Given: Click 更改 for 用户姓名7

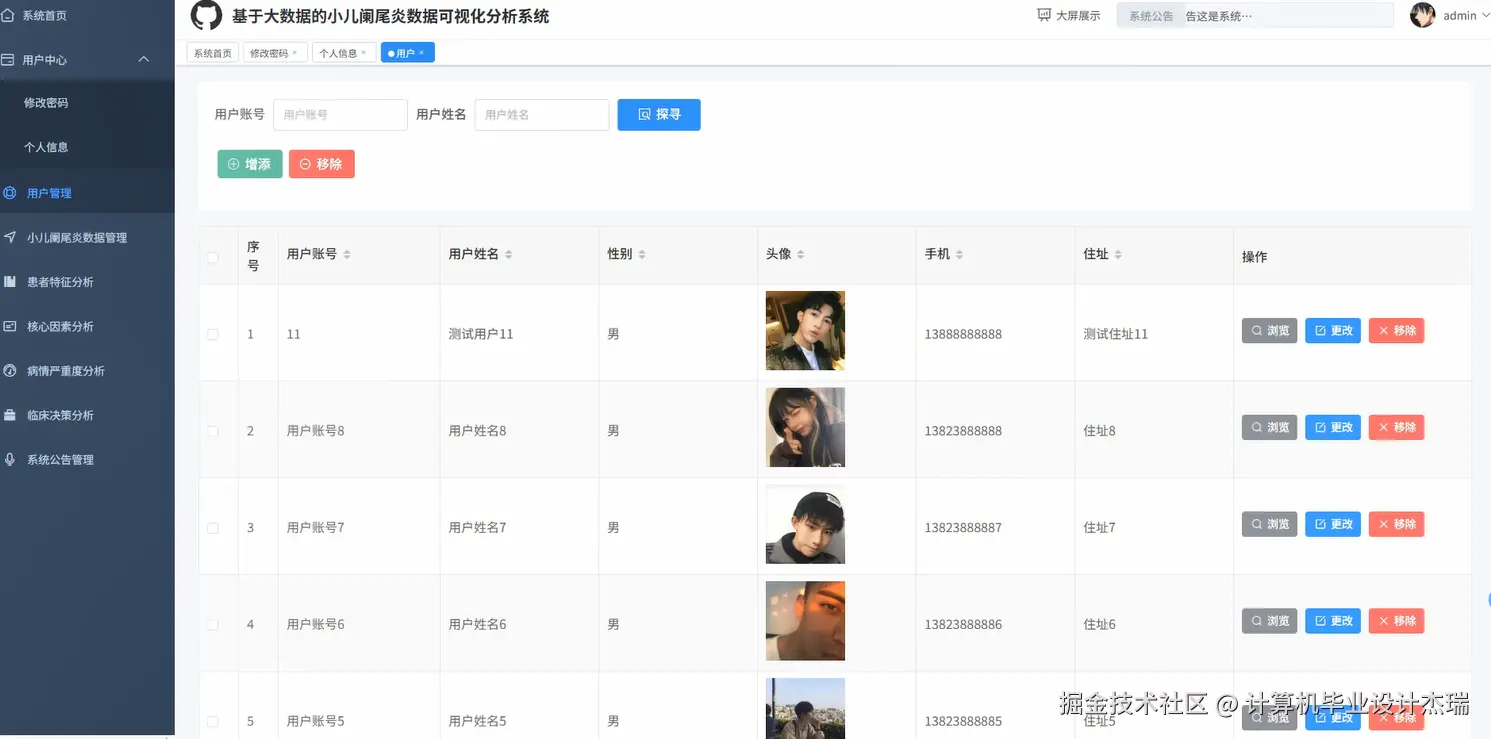Looking at the screenshot, I should point(1333,524).
